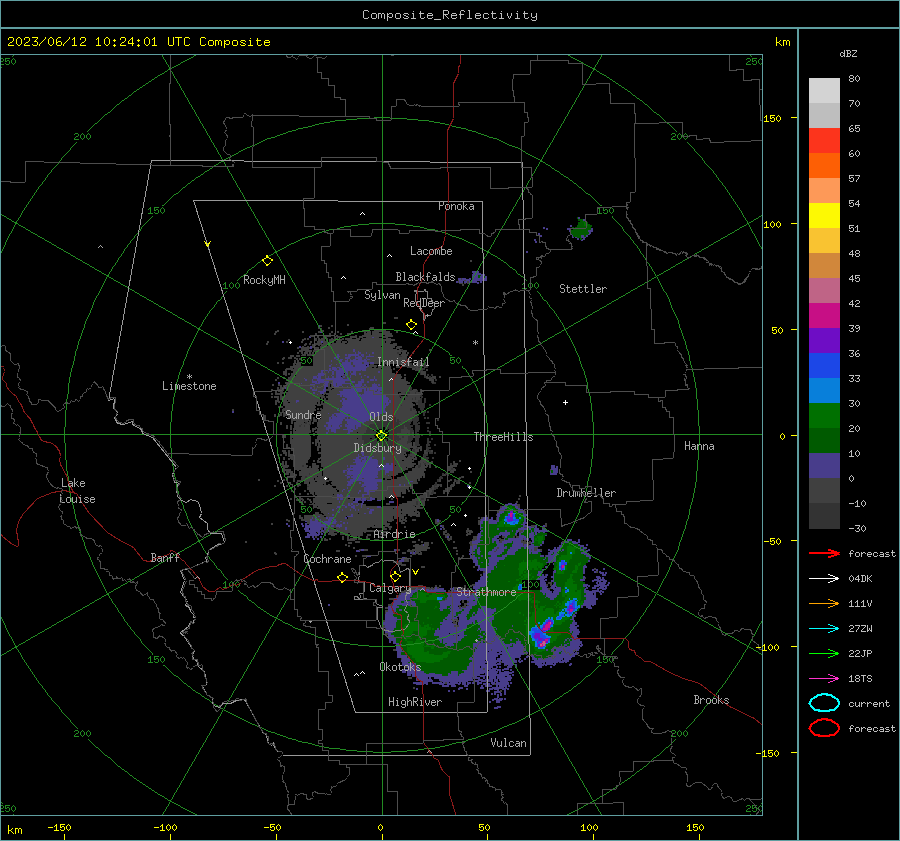Click the Airdrie label
Image resolution: width=900 pixels, height=841 pixels.
(394, 534)
